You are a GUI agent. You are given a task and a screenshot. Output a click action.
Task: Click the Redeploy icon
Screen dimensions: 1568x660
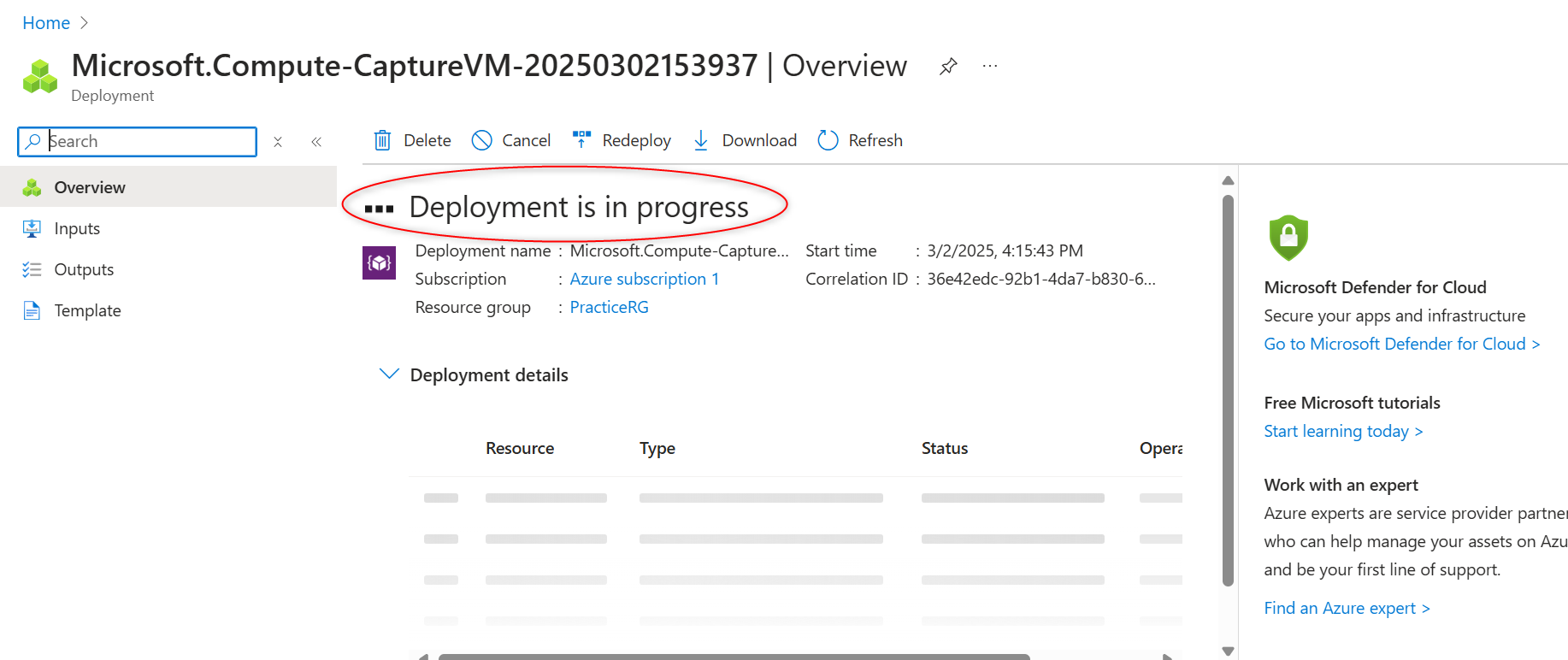tap(582, 139)
